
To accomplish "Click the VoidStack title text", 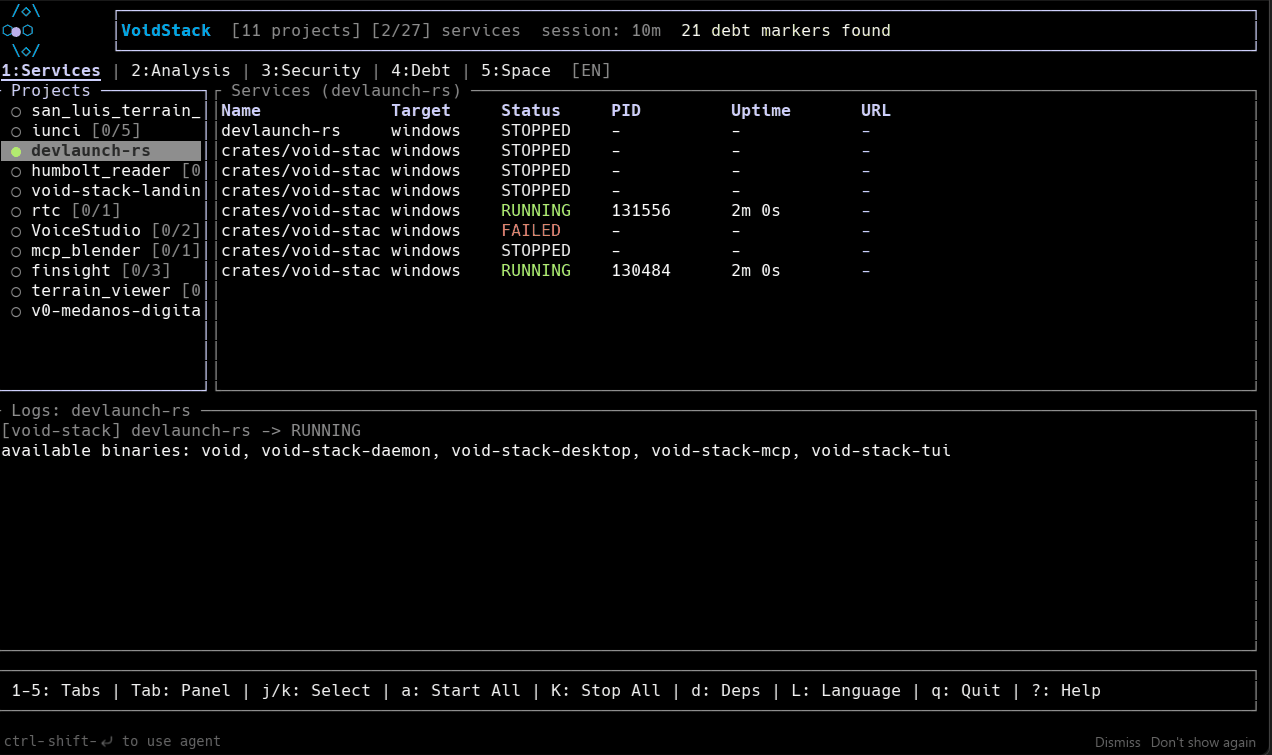I will click(x=166, y=30).
